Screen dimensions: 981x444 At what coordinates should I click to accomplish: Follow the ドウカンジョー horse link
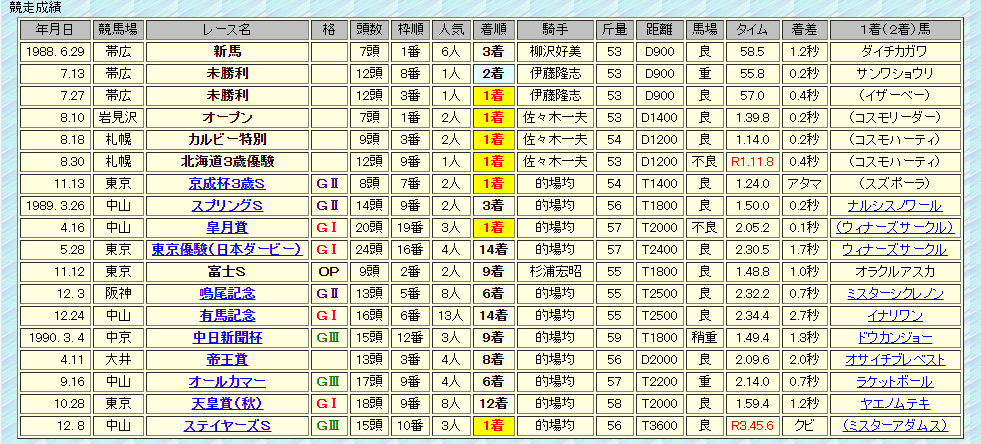[x=896, y=337]
